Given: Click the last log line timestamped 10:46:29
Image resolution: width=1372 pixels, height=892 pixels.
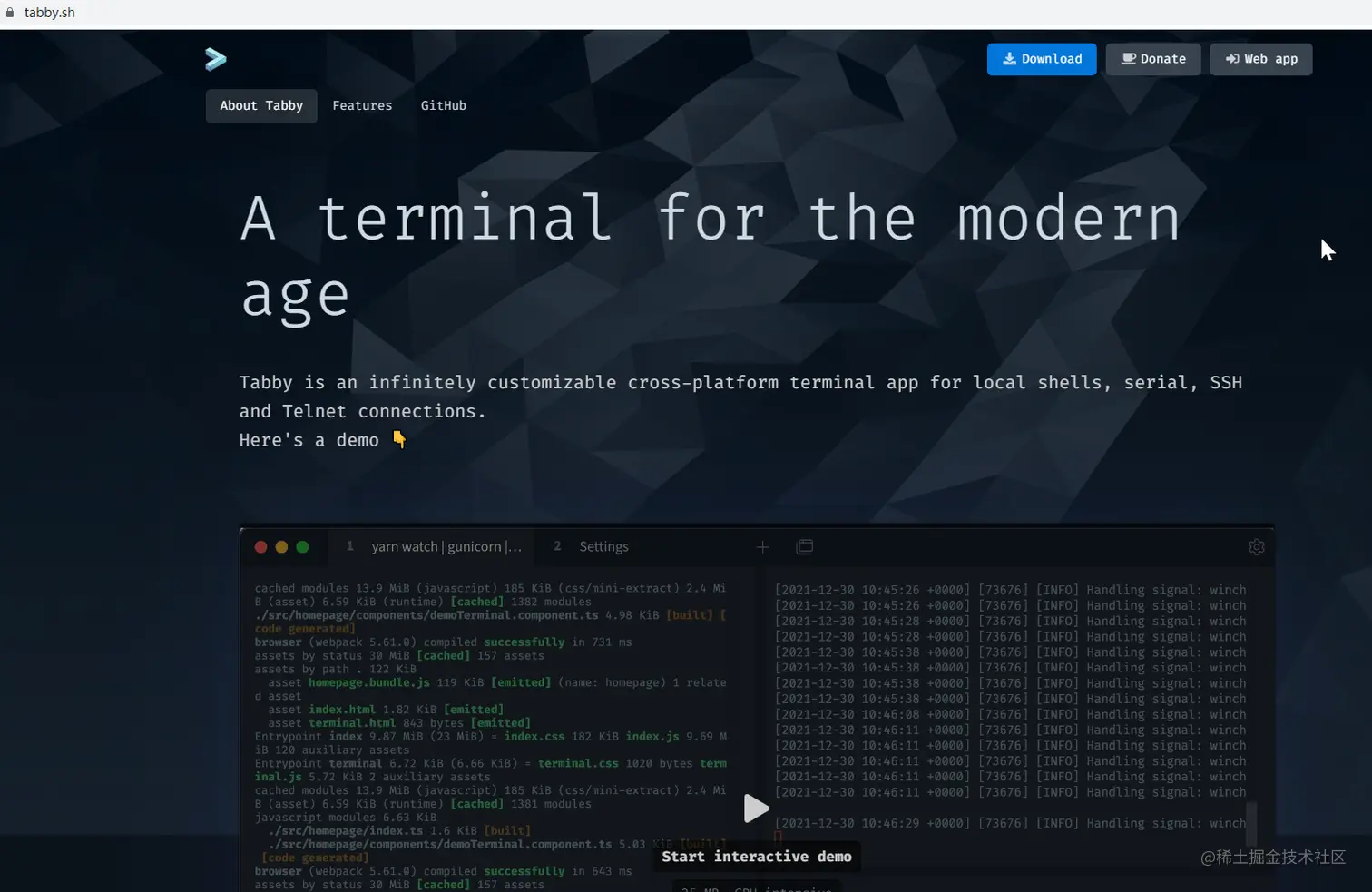Looking at the screenshot, I should pos(1010,823).
